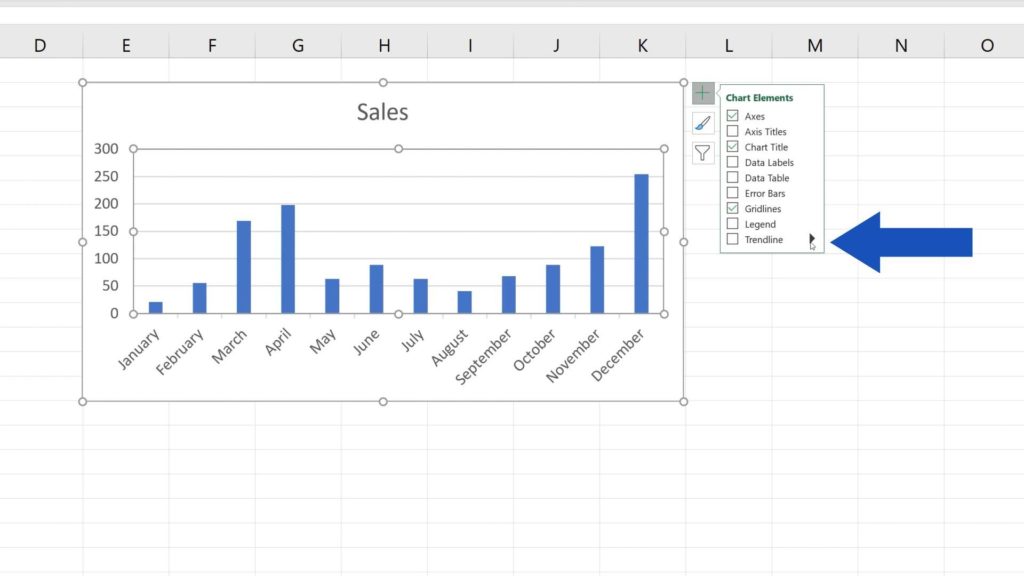
Task: Click the February axis label
Action: (180, 352)
